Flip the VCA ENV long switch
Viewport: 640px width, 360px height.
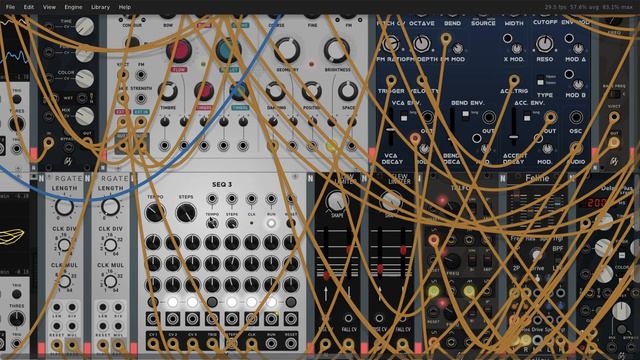[403, 116]
